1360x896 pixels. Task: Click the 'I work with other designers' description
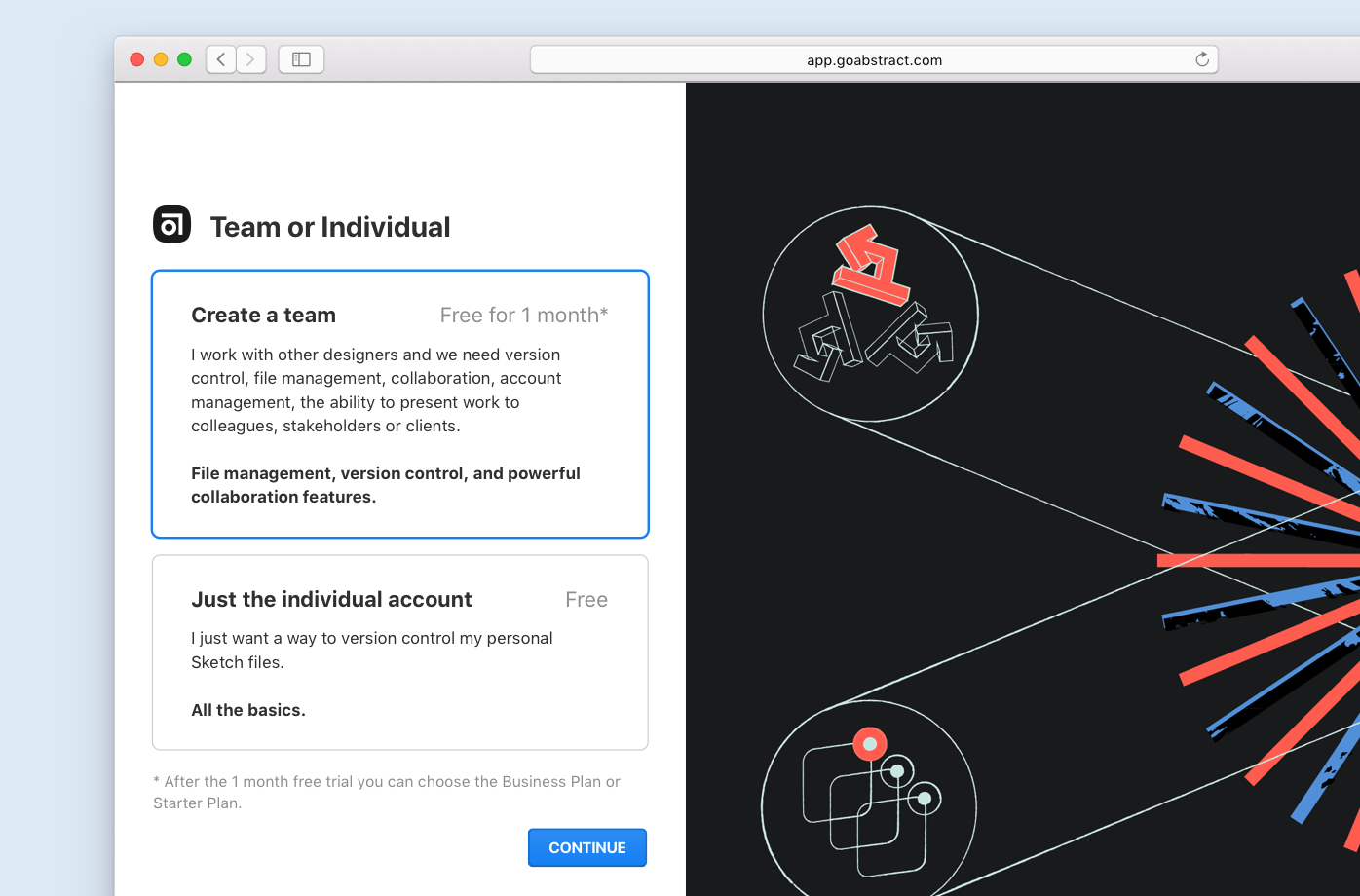(376, 391)
